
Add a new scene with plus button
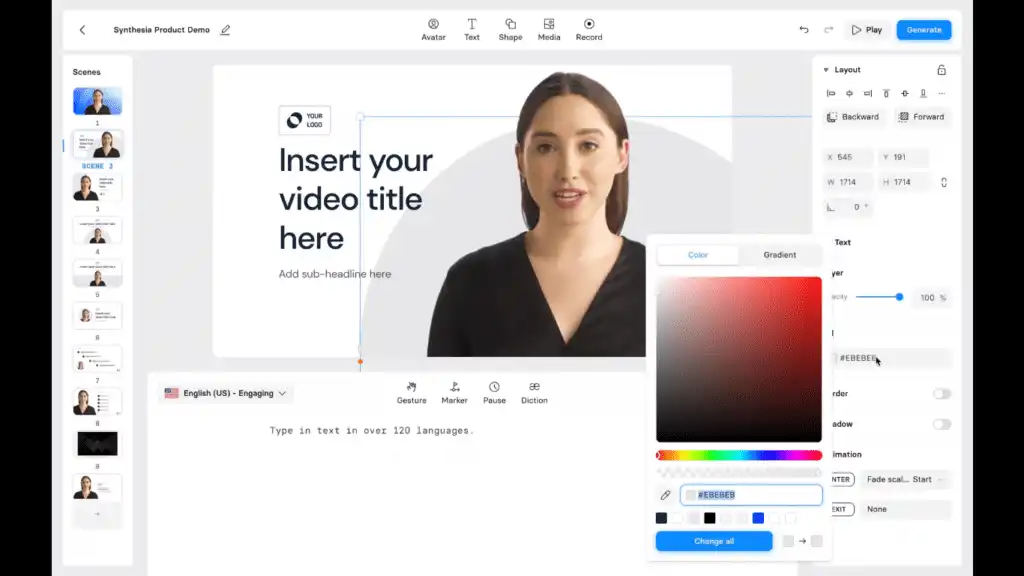click(97, 514)
